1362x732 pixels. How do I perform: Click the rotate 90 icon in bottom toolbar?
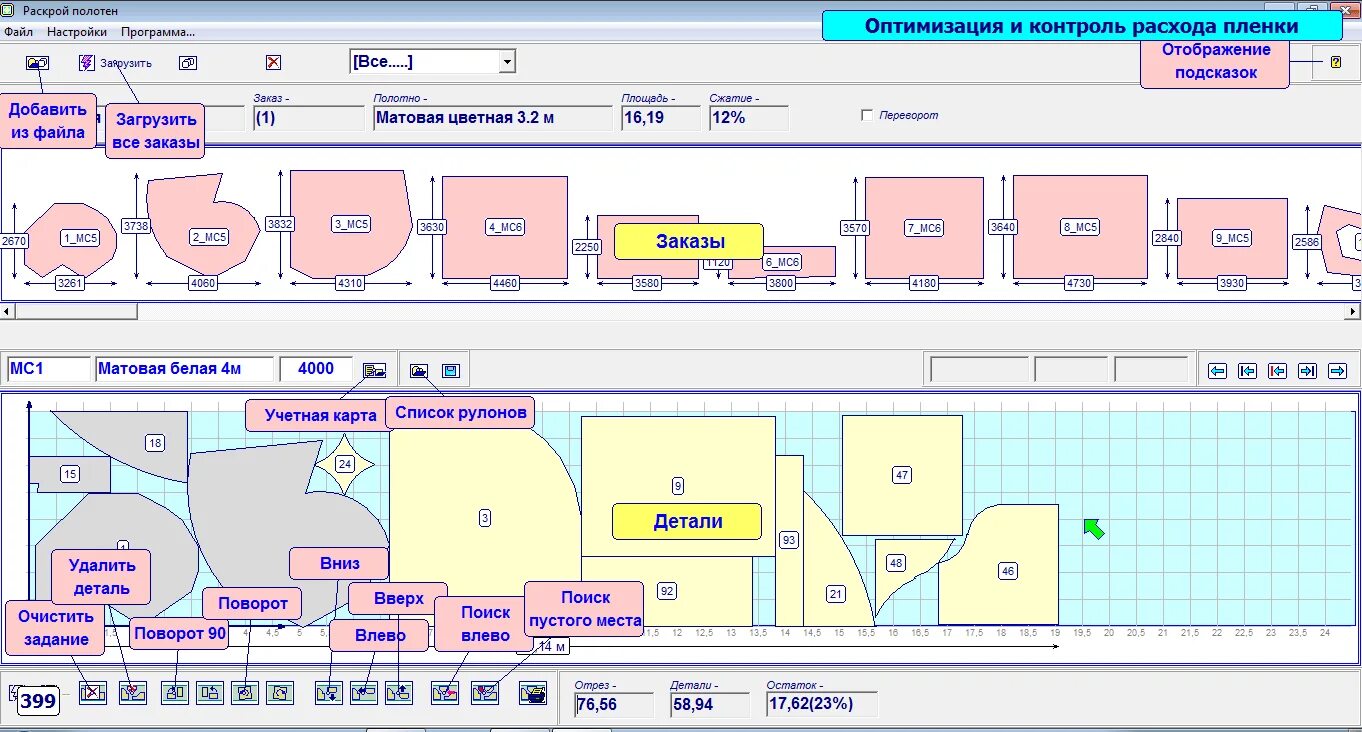pos(175,692)
